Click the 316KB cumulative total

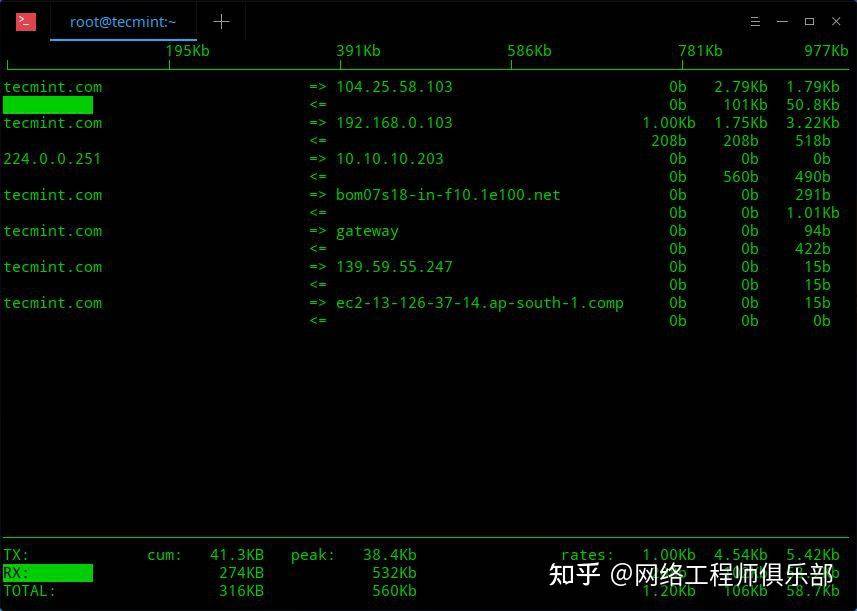click(x=242, y=591)
